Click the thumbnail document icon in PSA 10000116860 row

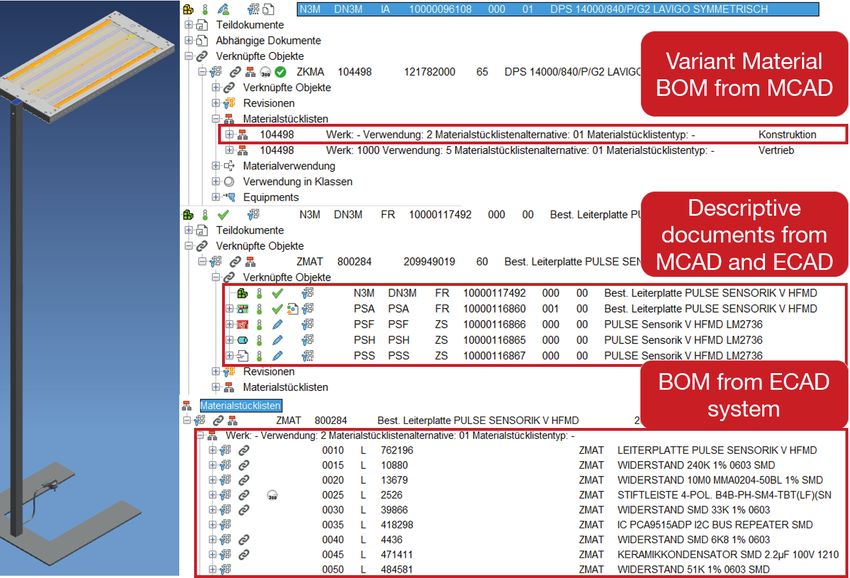coord(292,309)
